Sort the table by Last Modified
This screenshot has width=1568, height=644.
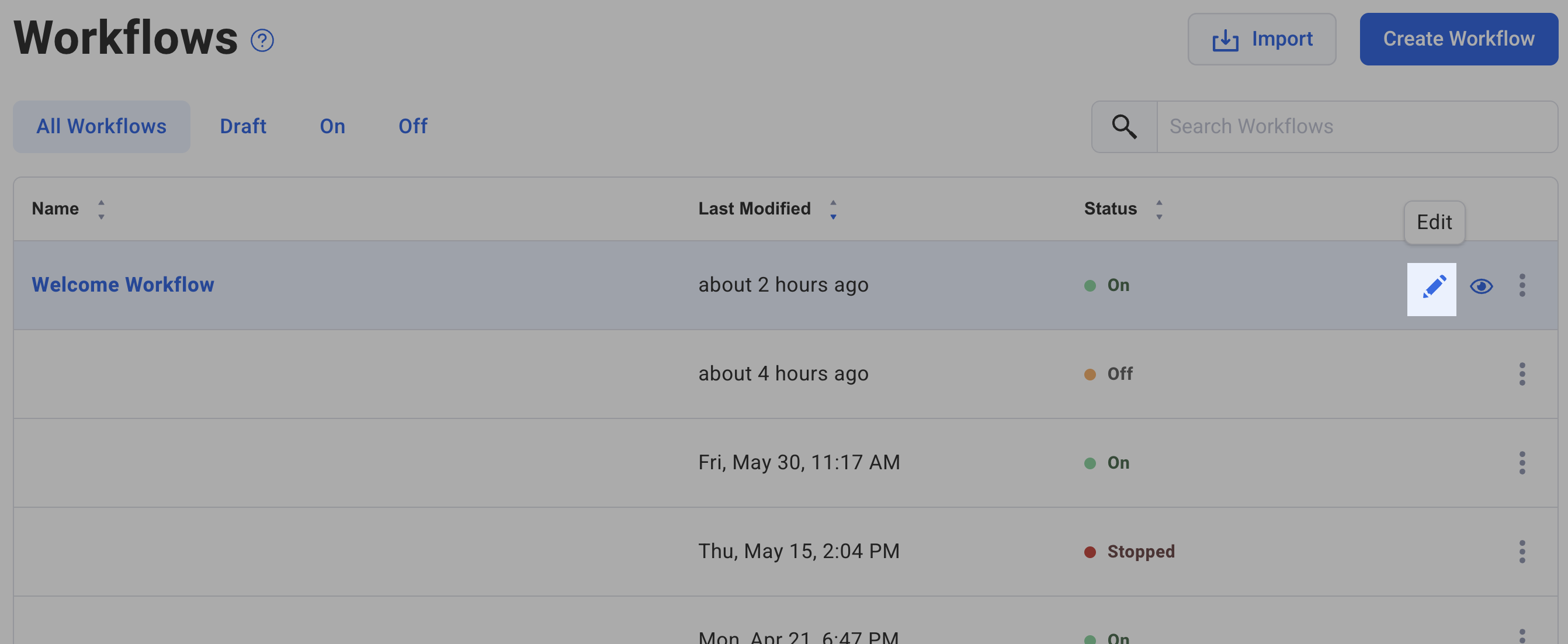(832, 209)
